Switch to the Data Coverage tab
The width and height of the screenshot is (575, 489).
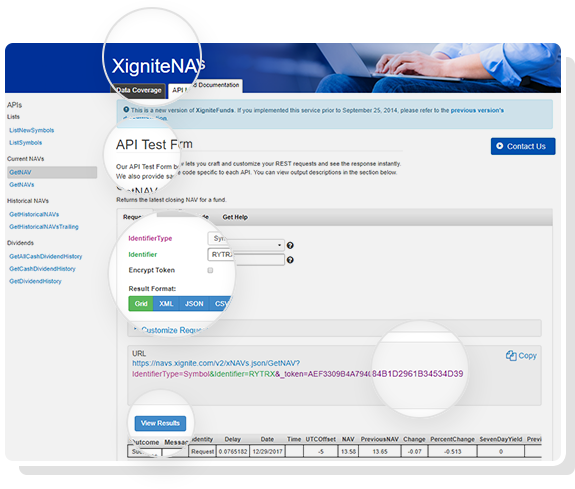pos(139,90)
